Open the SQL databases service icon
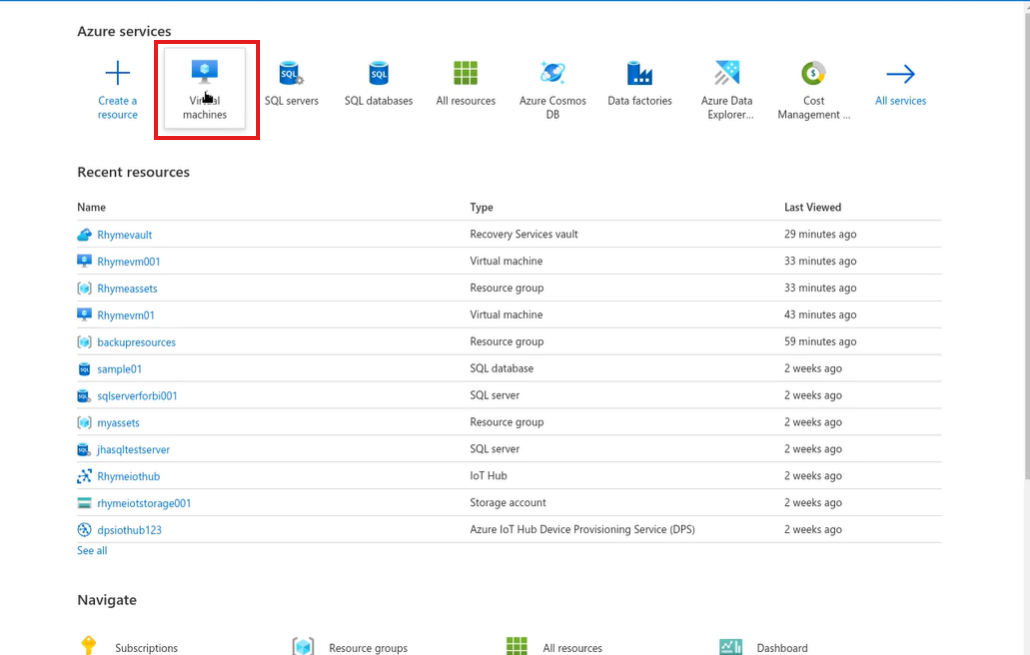 click(x=378, y=73)
